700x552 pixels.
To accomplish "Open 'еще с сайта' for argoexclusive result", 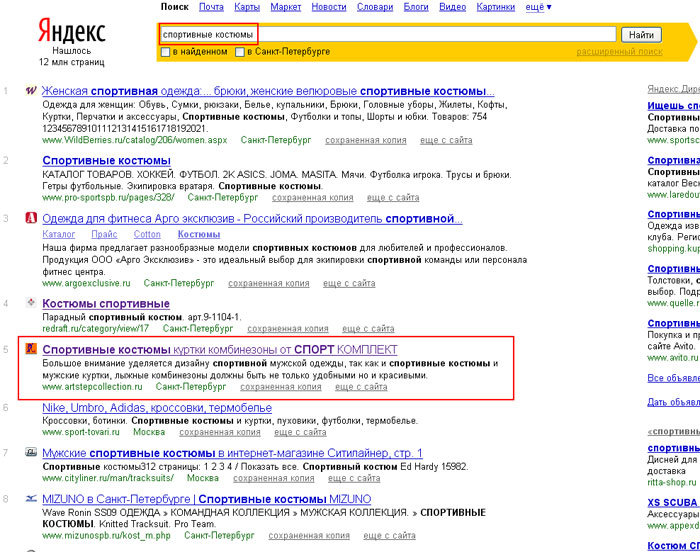I will pyautogui.click(x=349, y=283).
